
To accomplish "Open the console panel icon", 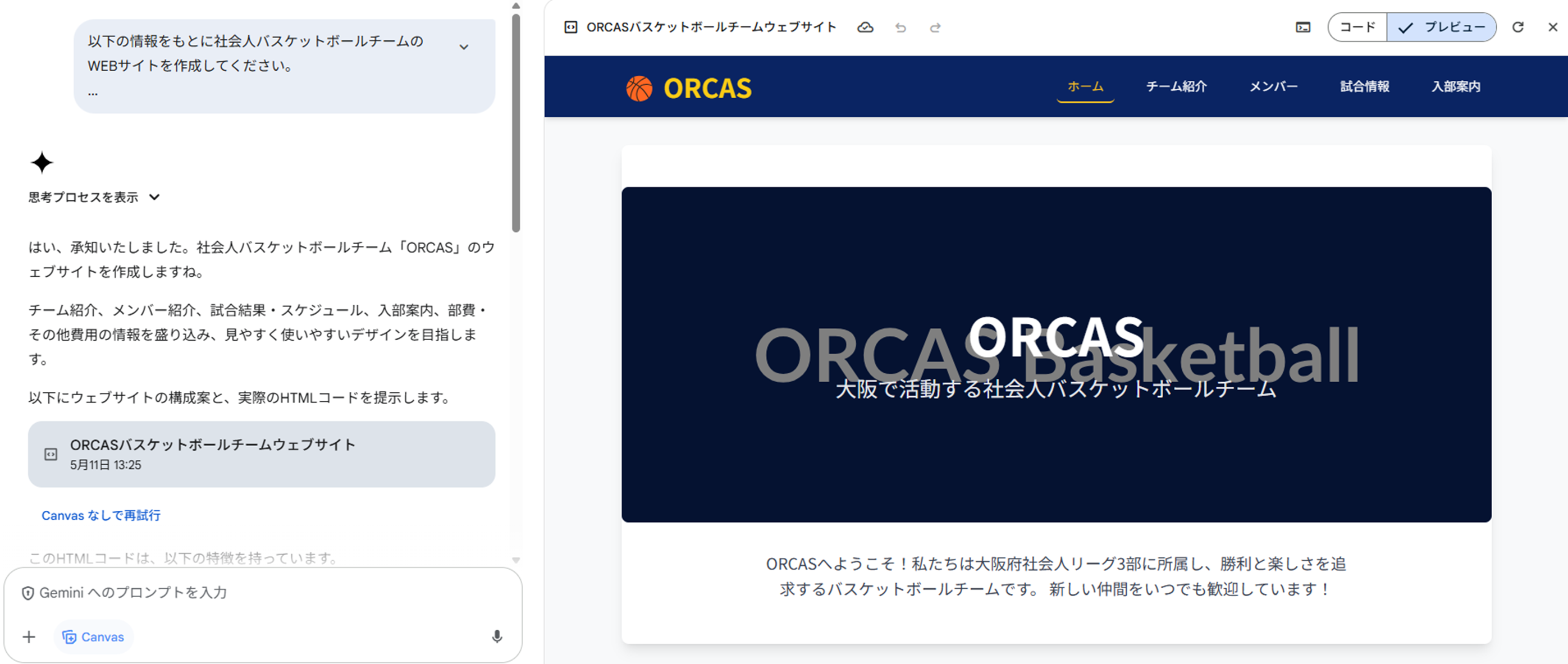I will point(1302,28).
